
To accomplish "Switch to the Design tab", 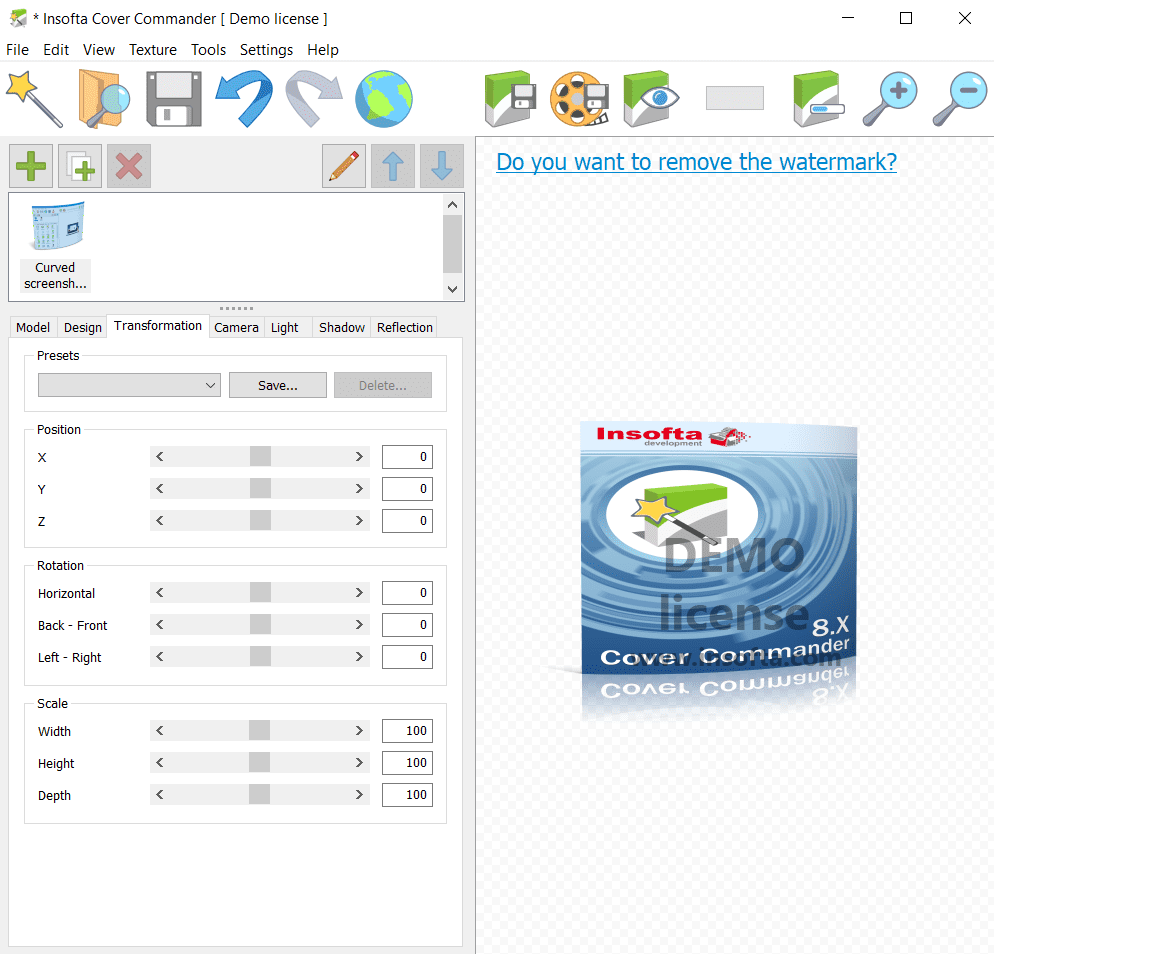I will click(83, 328).
